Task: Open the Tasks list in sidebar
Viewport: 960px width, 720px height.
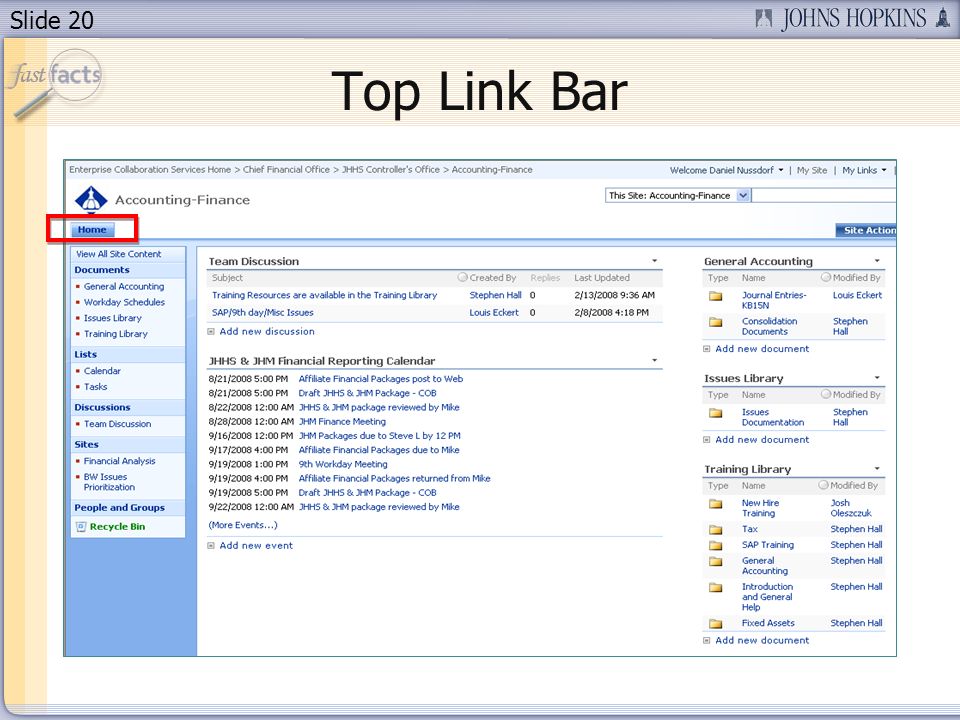Action: pos(96,387)
